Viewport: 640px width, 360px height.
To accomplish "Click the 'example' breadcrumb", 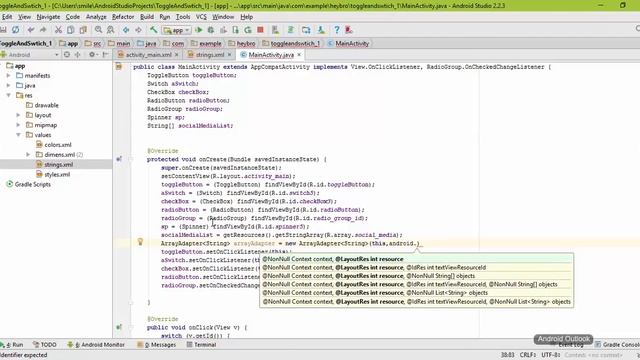I will tap(207, 43).
